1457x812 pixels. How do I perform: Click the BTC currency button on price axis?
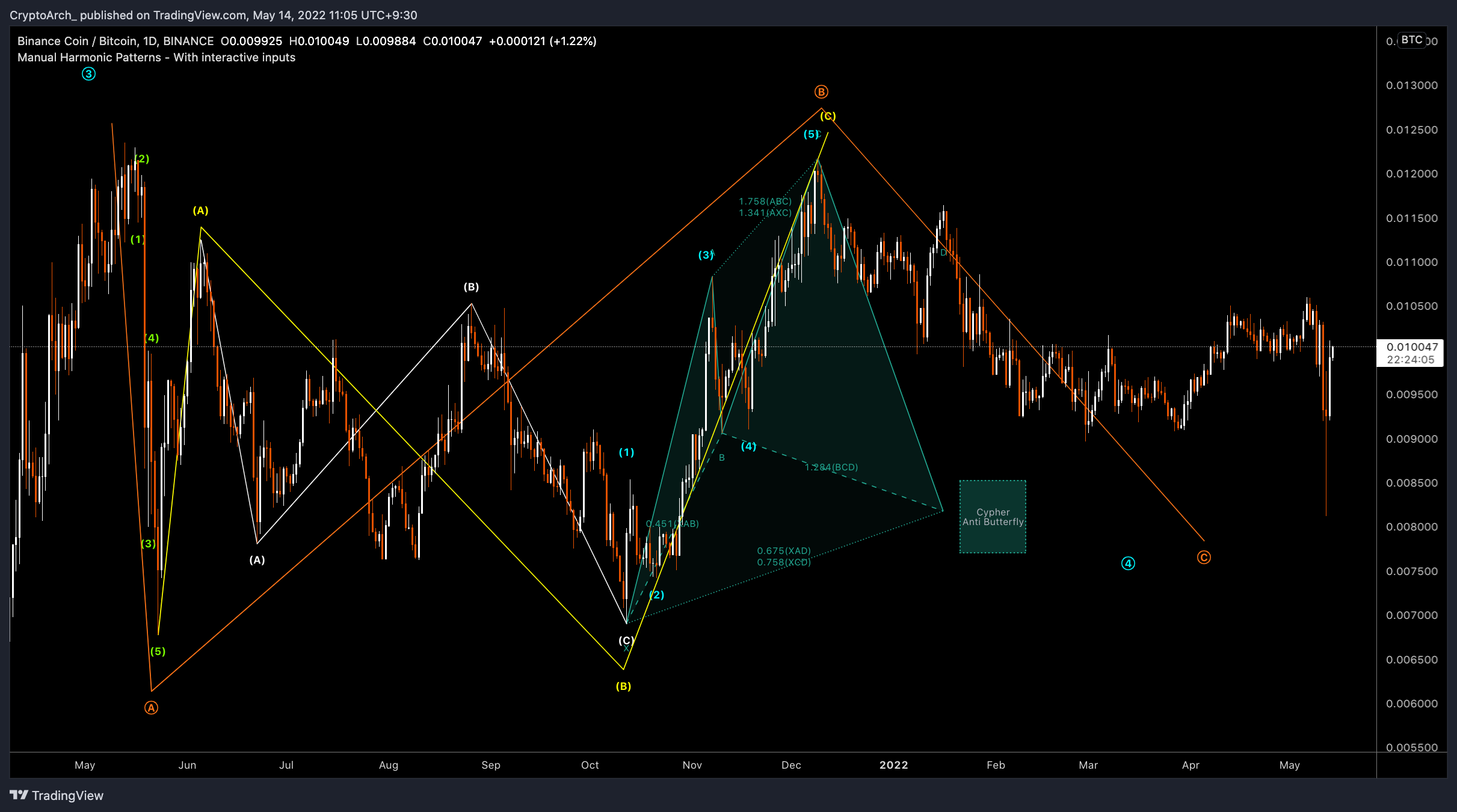click(1411, 40)
